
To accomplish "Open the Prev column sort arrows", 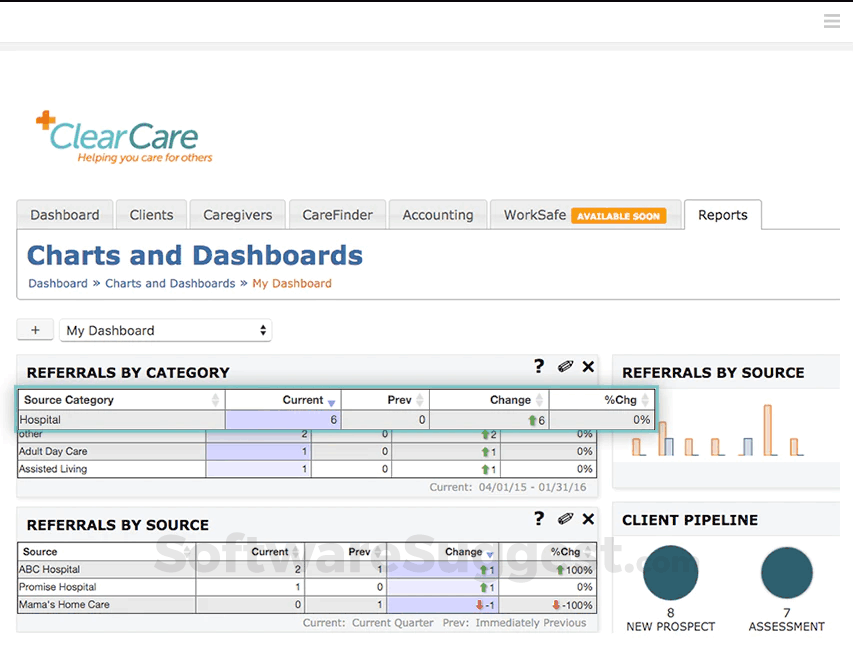I will coord(420,399).
